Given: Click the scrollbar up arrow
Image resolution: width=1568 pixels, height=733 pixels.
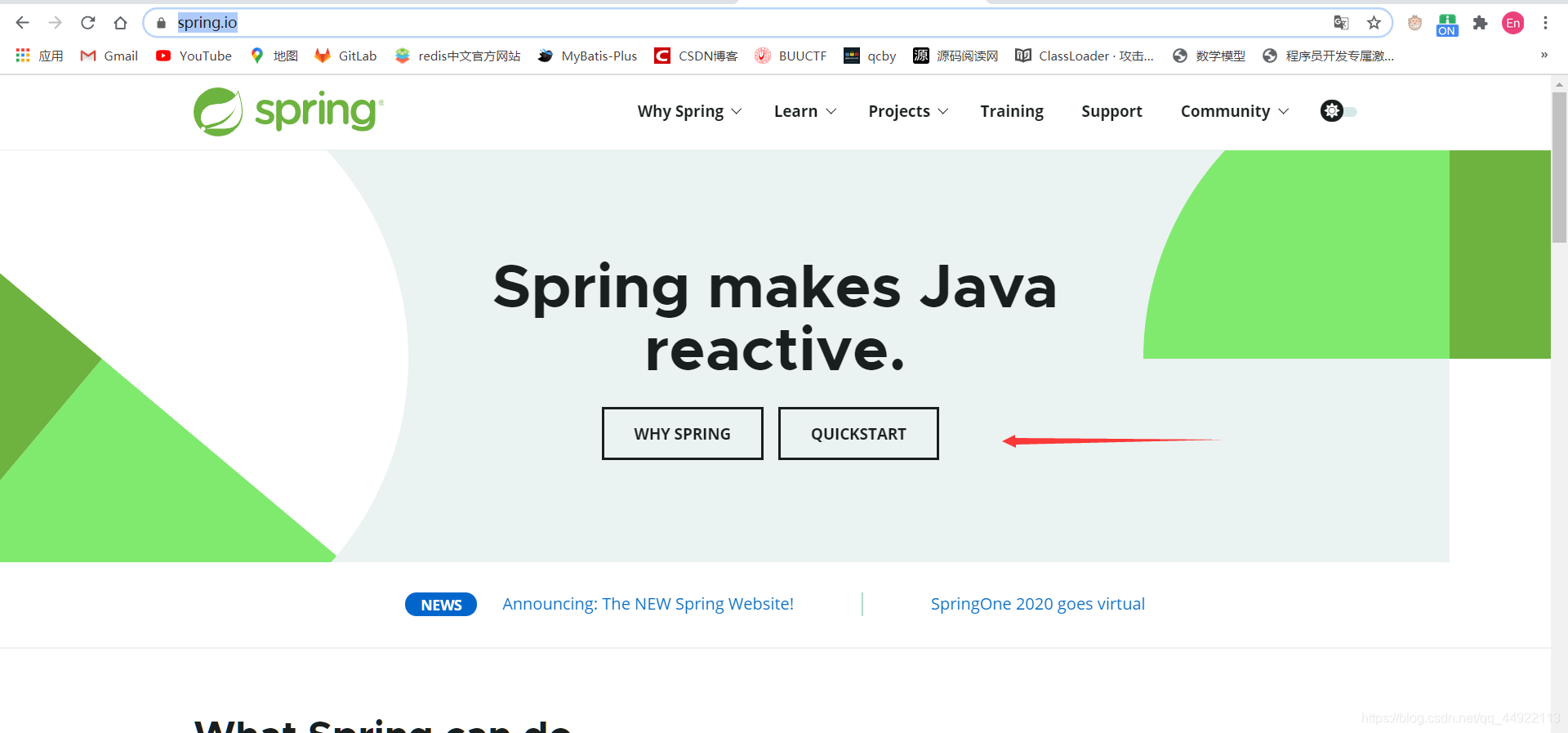Looking at the screenshot, I should pos(1559,83).
